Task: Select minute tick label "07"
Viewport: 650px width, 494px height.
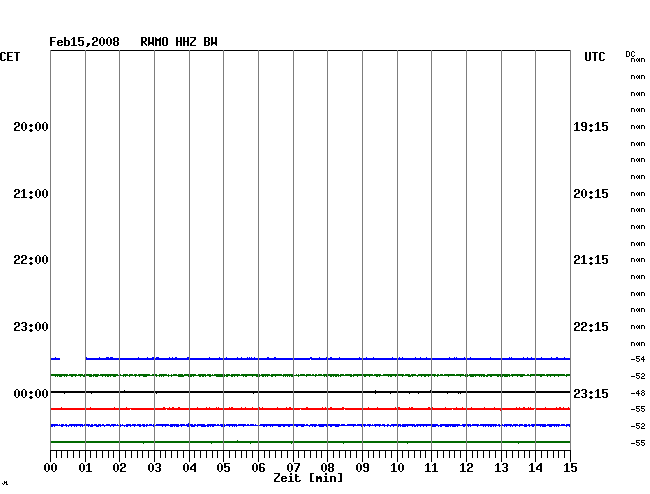Action: (x=293, y=468)
